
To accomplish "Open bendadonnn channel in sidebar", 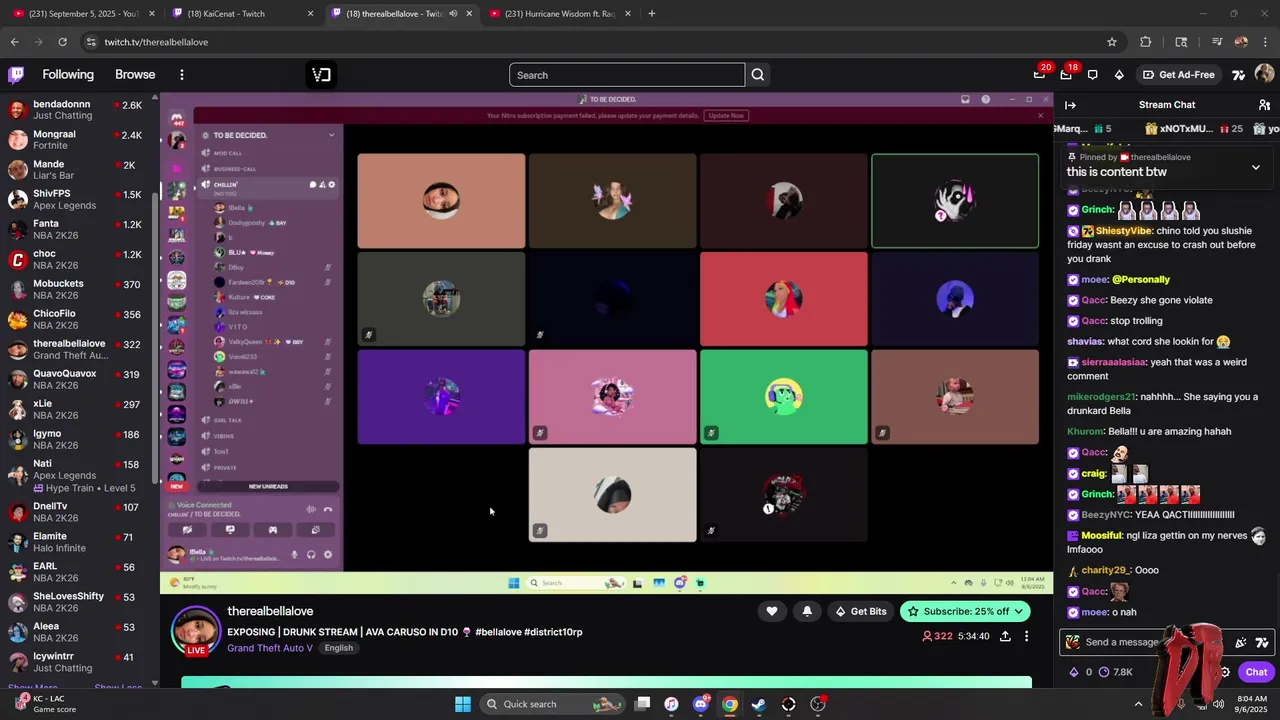I will (x=78, y=110).
